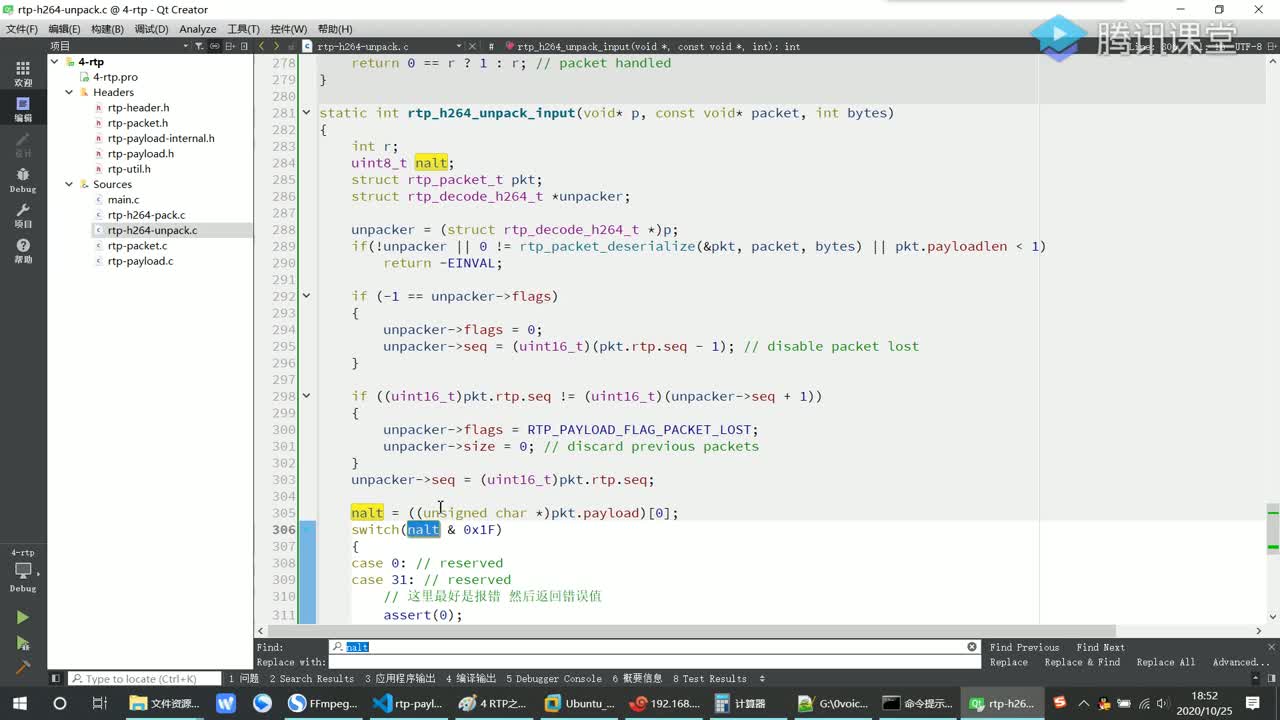Open the 控件(W) menu

289,29
